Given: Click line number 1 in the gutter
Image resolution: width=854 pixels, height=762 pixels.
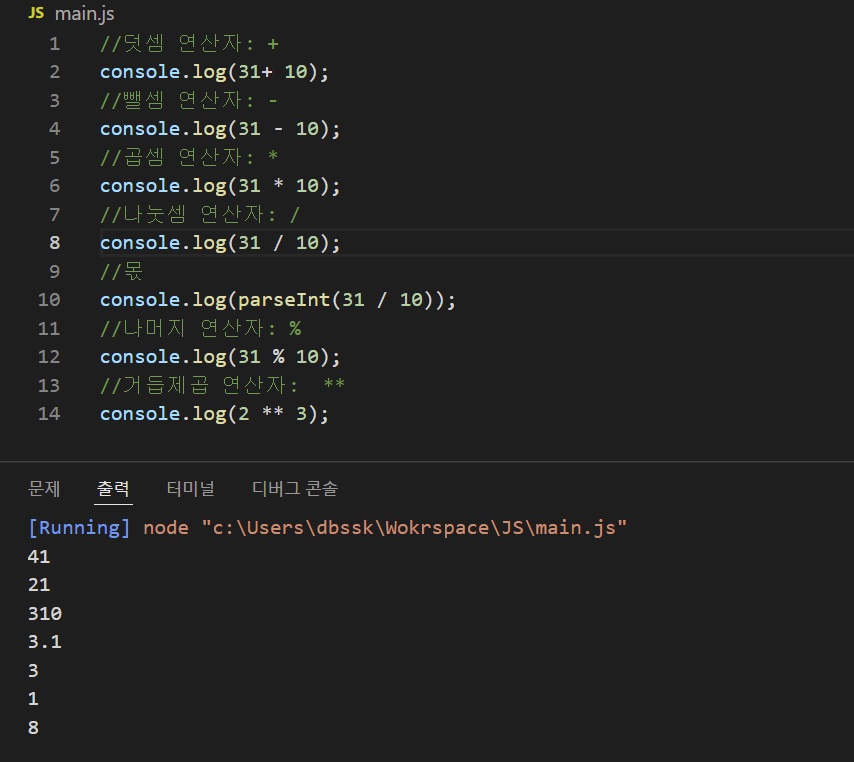Looking at the screenshot, I should (54, 44).
